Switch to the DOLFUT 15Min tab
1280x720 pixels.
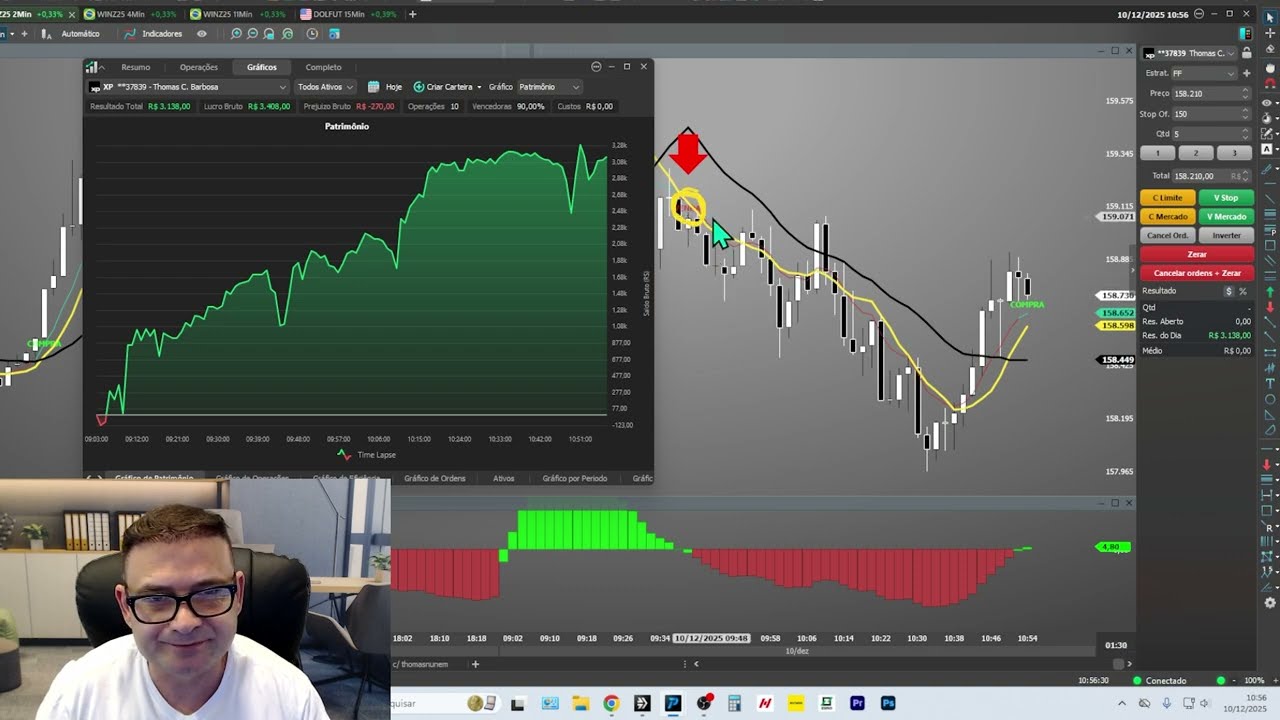coord(348,14)
